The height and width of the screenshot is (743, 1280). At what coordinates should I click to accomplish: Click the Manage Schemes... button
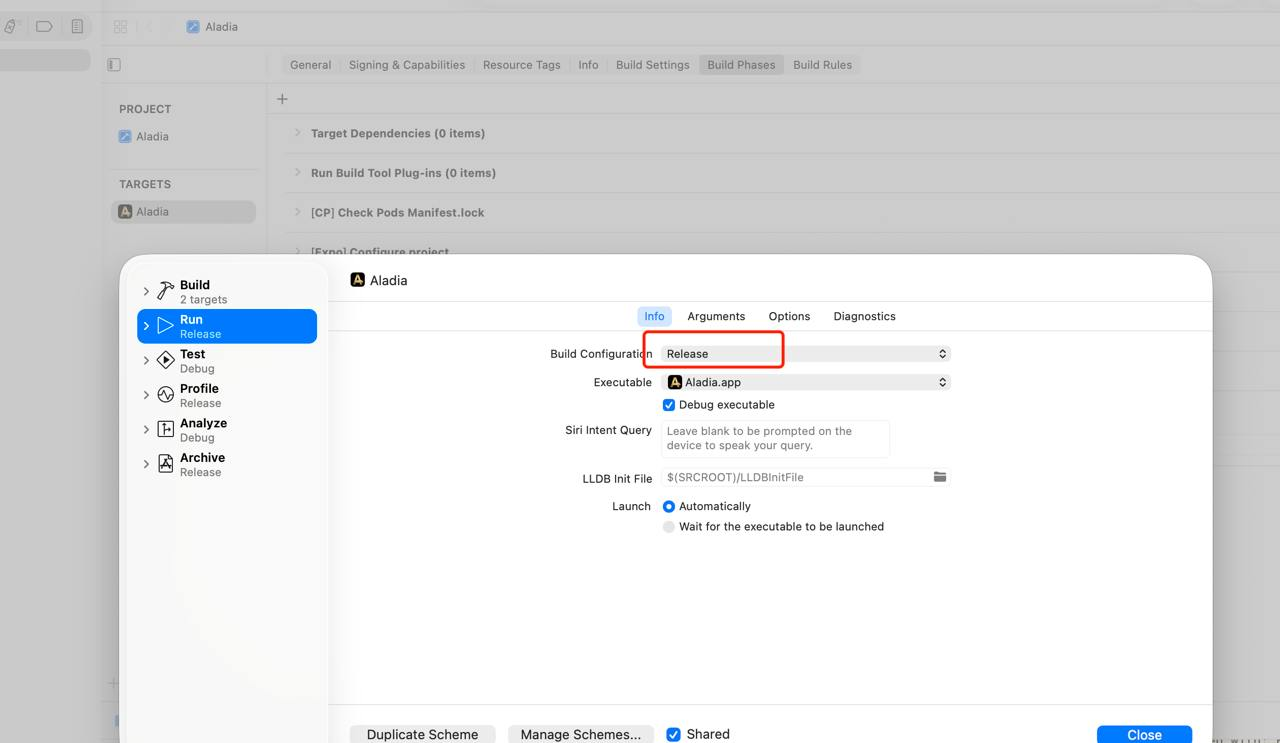[x=581, y=734]
